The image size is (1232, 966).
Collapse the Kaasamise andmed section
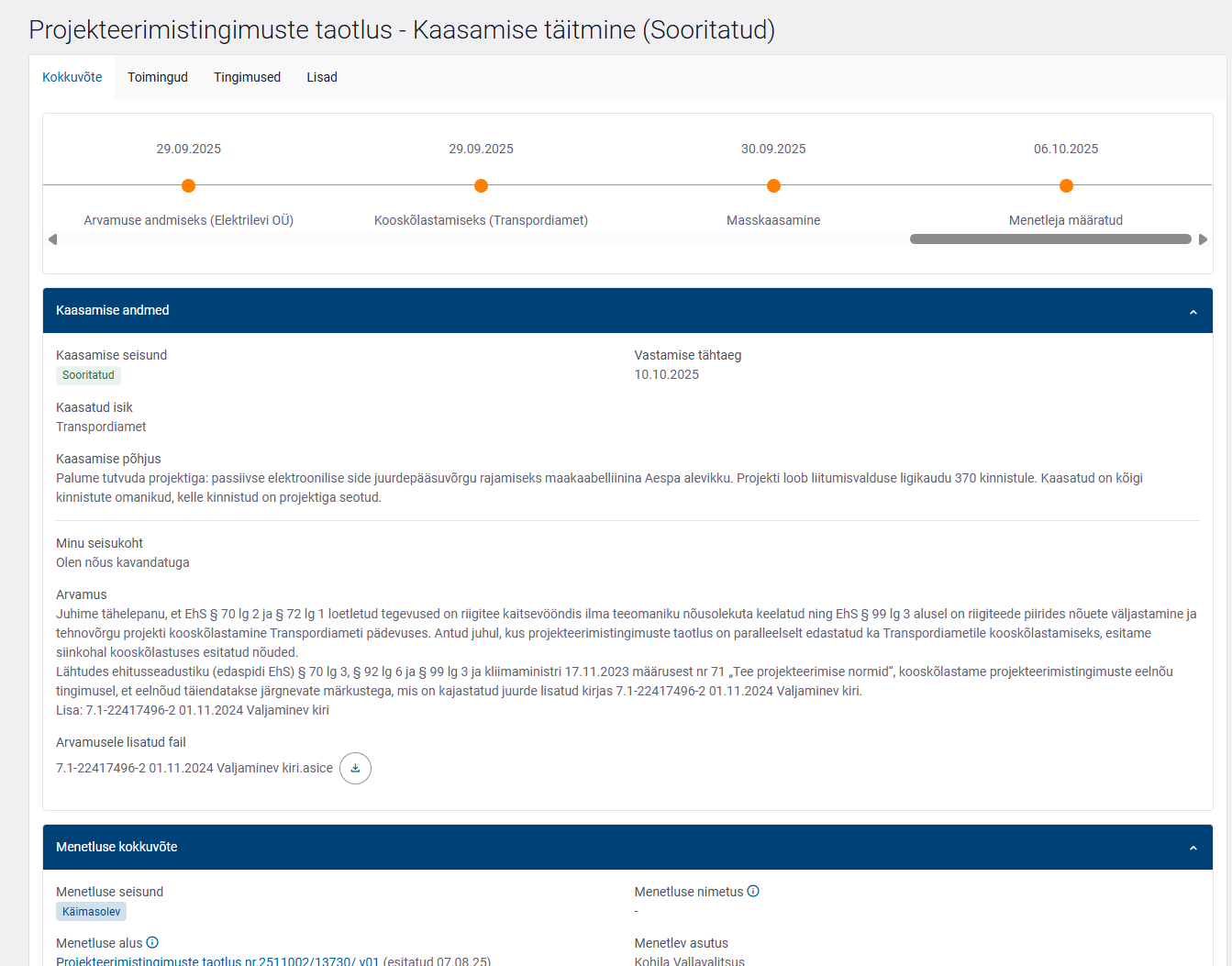click(1193, 312)
